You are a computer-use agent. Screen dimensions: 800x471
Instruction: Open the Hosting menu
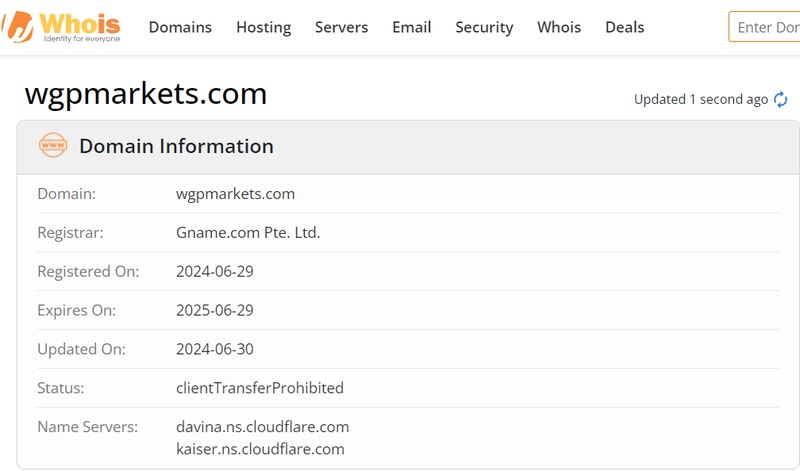click(x=263, y=27)
